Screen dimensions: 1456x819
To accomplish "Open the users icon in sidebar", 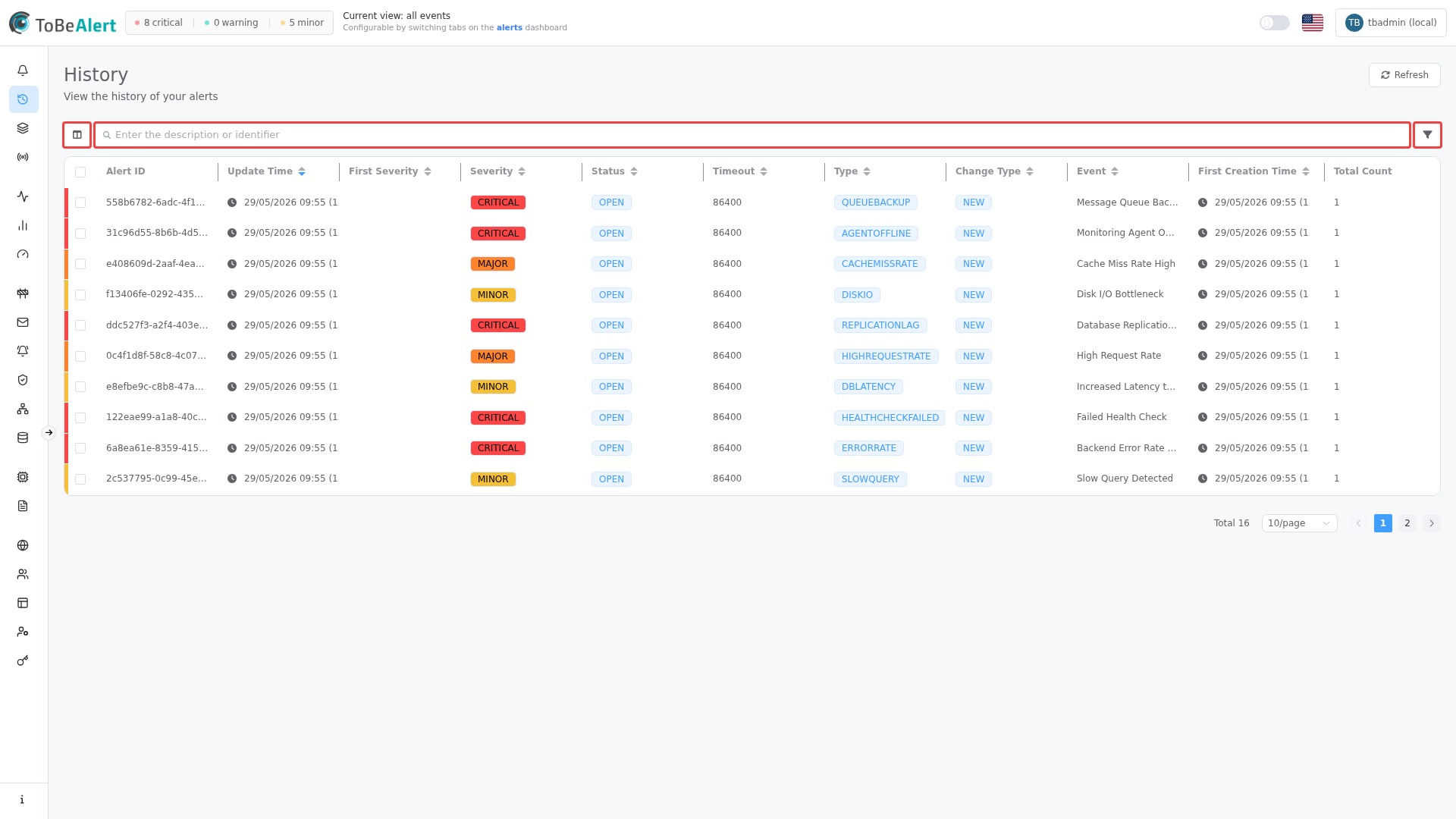I will pos(23,574).
